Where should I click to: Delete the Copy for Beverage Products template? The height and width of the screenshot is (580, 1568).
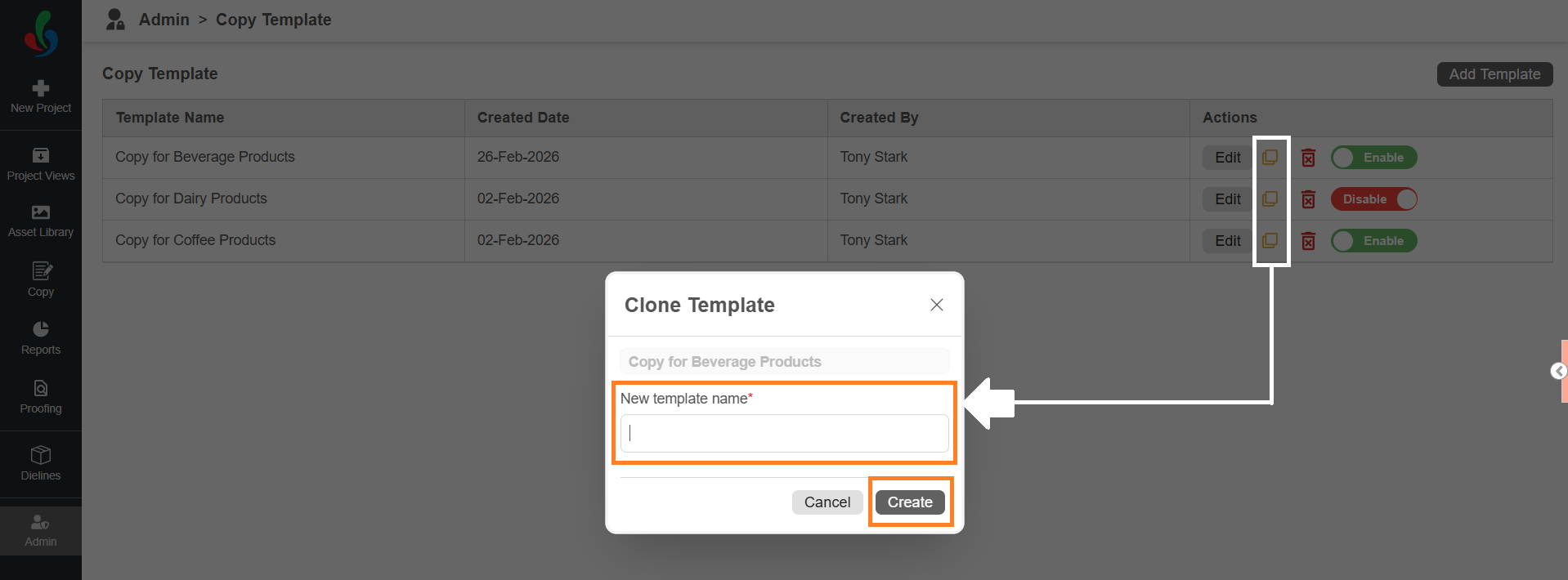1308,158
